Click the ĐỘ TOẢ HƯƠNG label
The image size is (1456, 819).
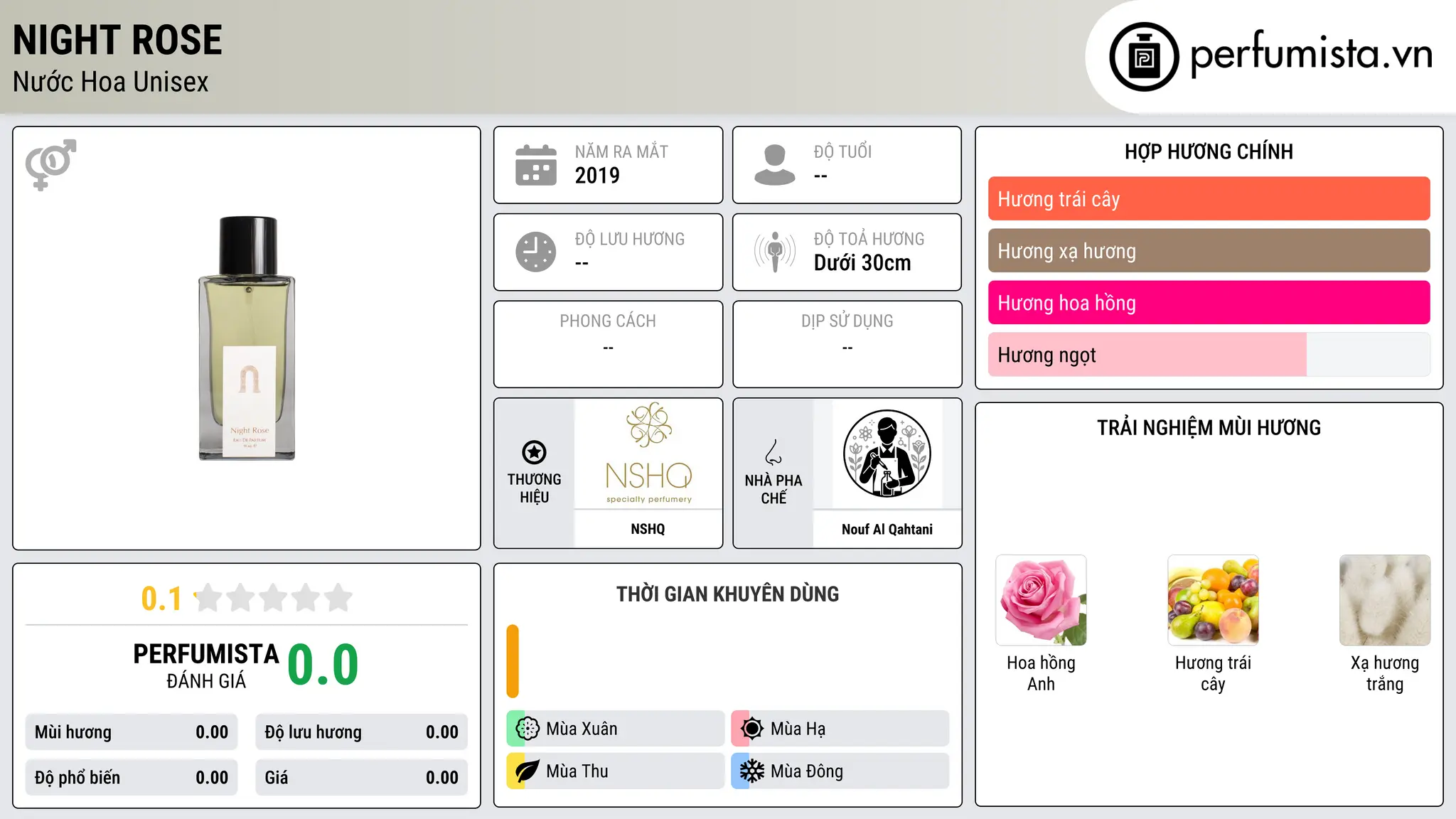tap(869, 239)
